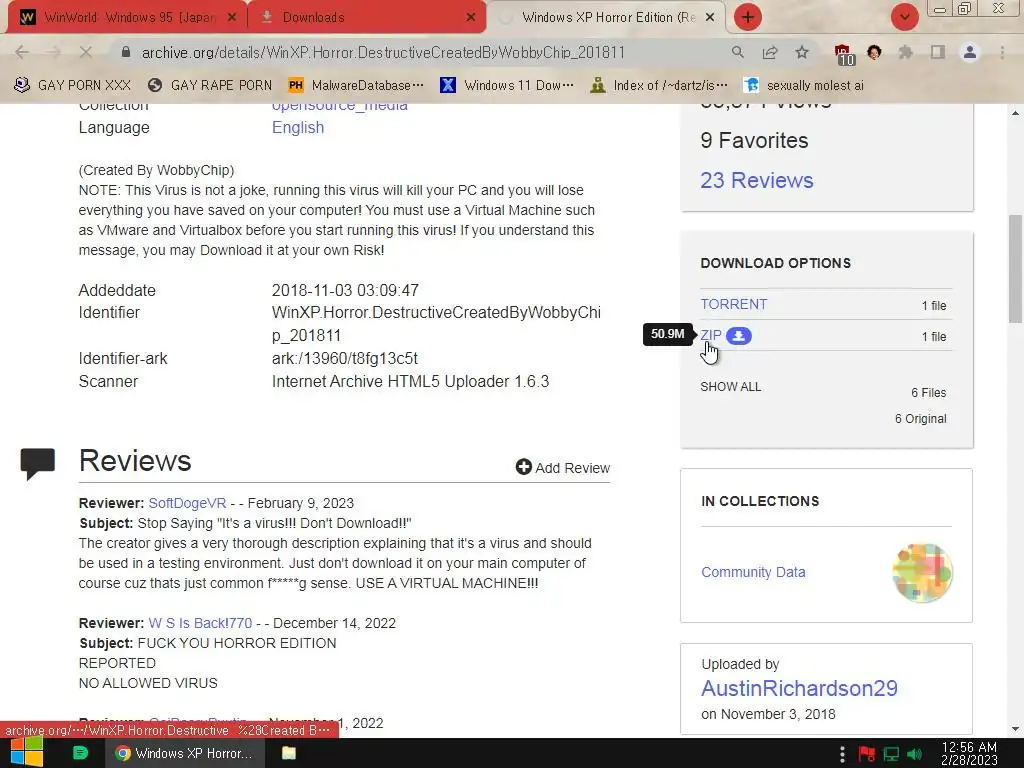Go back to the previous page

coord(22,52)
